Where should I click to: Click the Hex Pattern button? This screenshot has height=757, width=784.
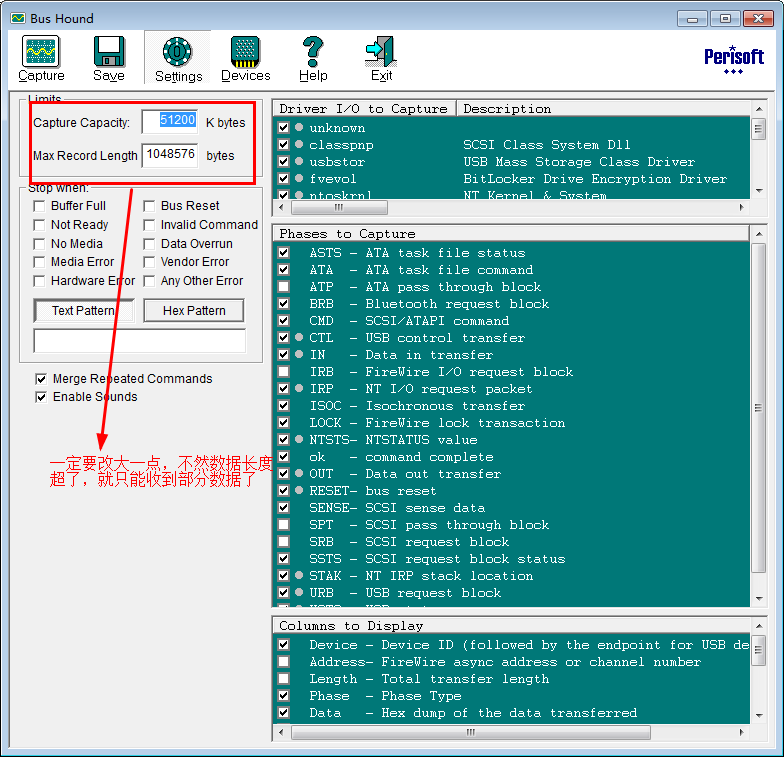coord(194,310)
